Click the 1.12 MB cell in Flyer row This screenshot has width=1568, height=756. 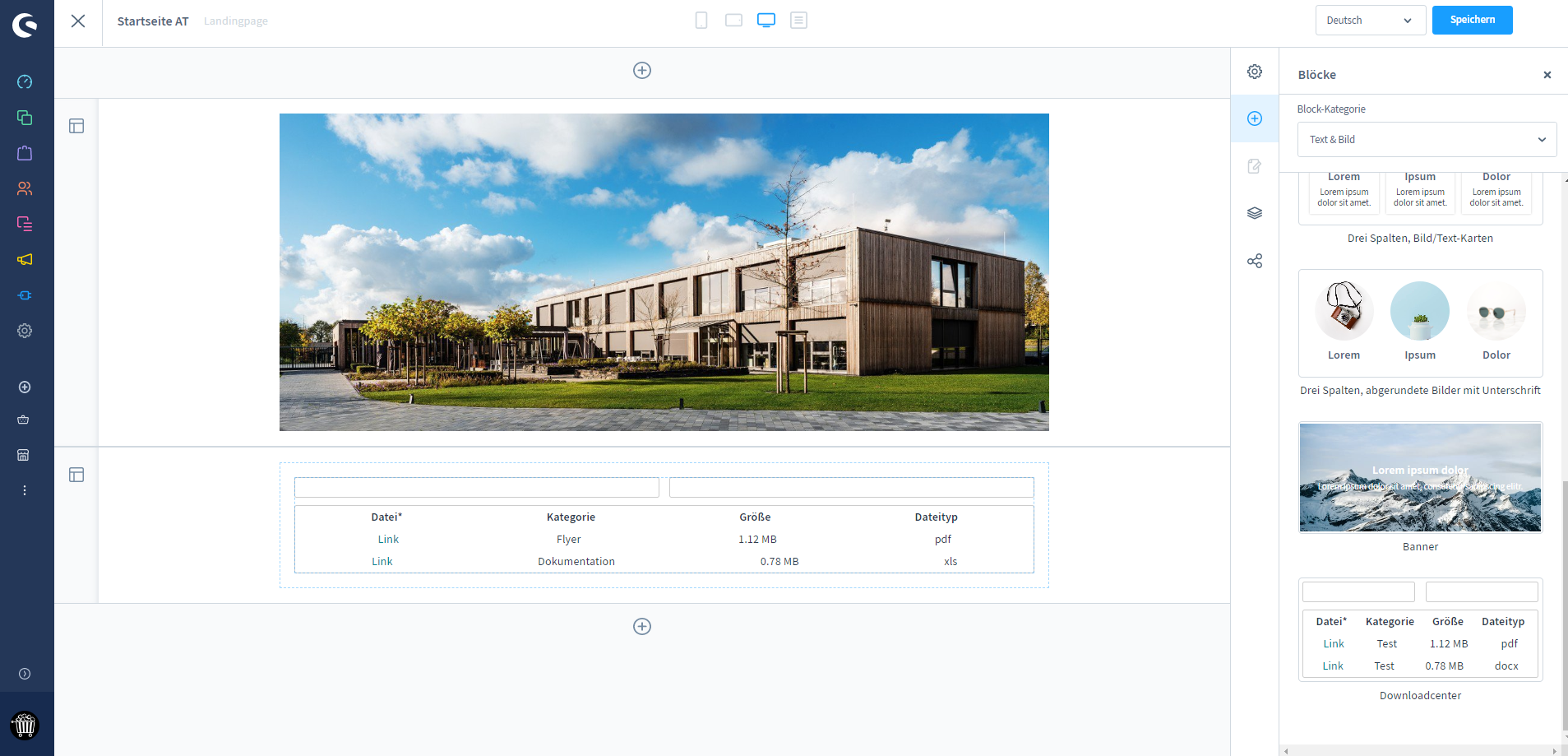[x=757, y=540]
